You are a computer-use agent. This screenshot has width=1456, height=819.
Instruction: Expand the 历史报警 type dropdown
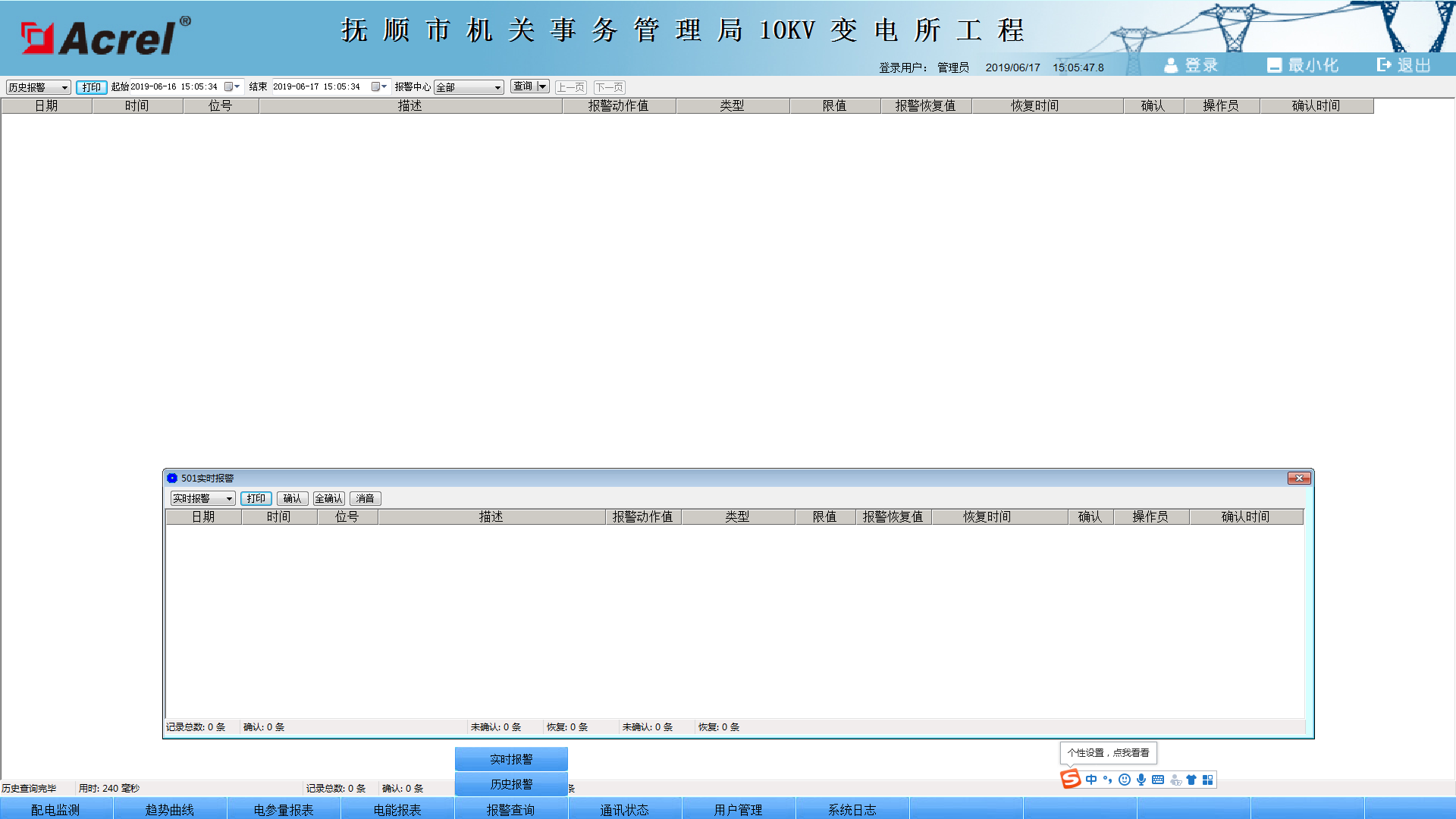coord(64,88)
